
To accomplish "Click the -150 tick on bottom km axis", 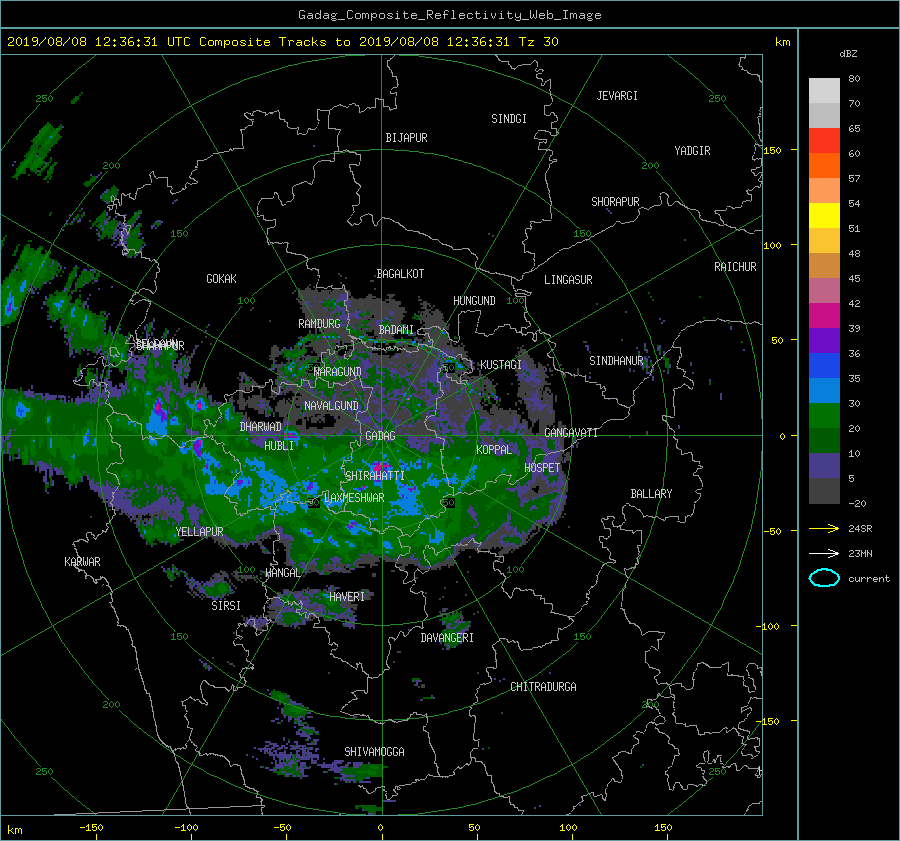I will (x=91, y=828).
